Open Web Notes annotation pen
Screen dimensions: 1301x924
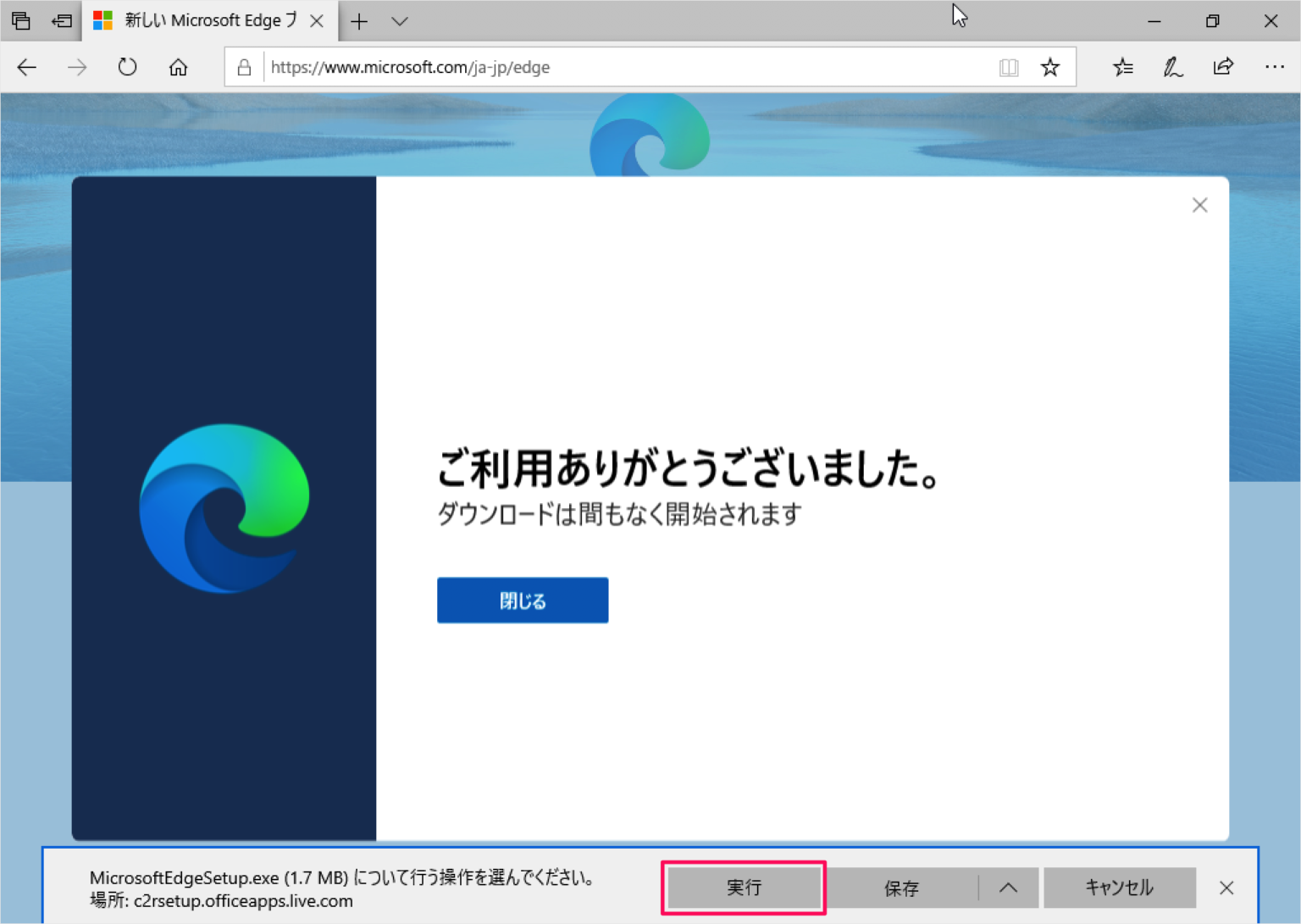[1172, 67]
